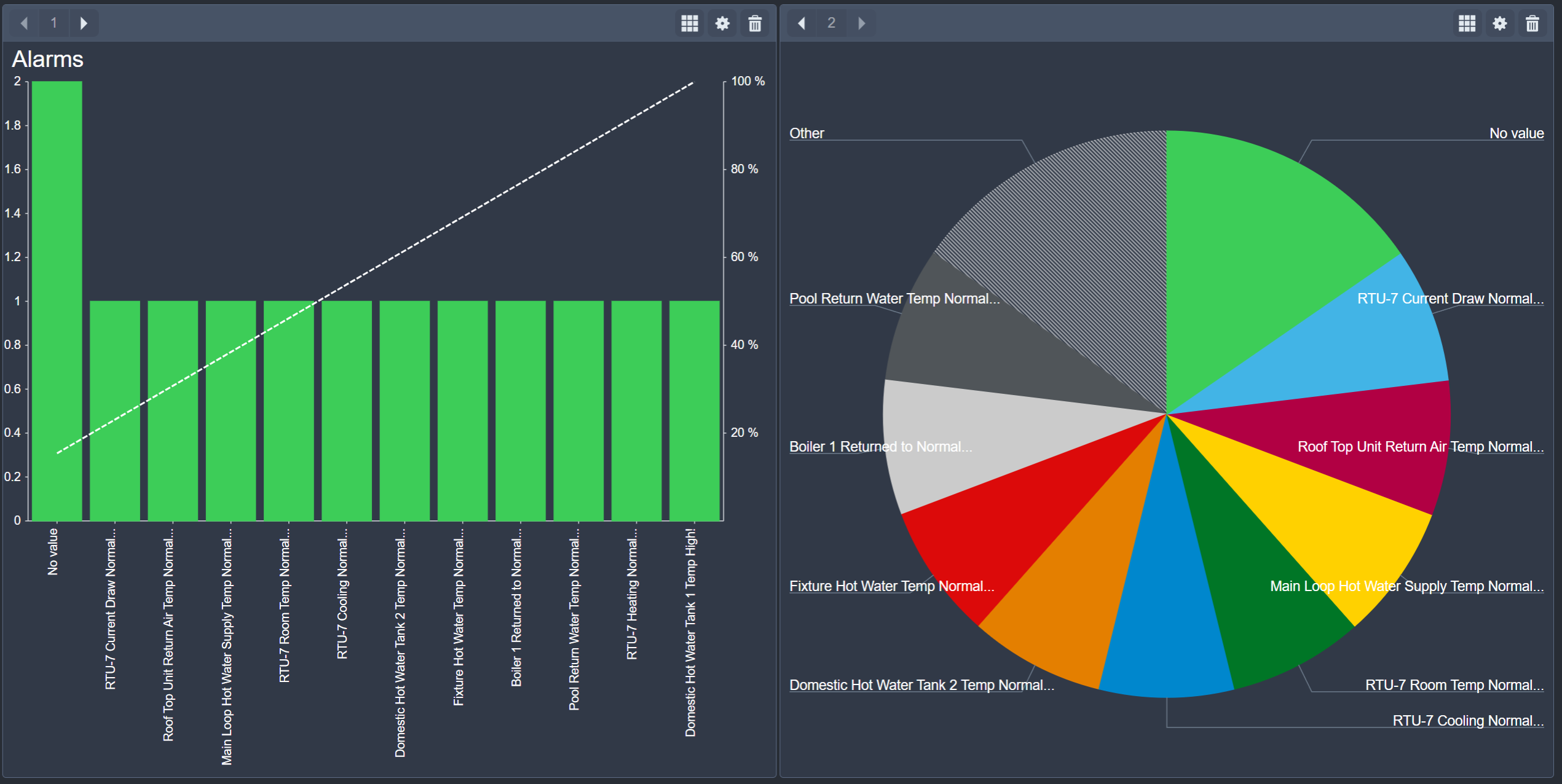Click the 'Other' pie label
This screenshot has width=1562, height=784.
coord(807,133)
